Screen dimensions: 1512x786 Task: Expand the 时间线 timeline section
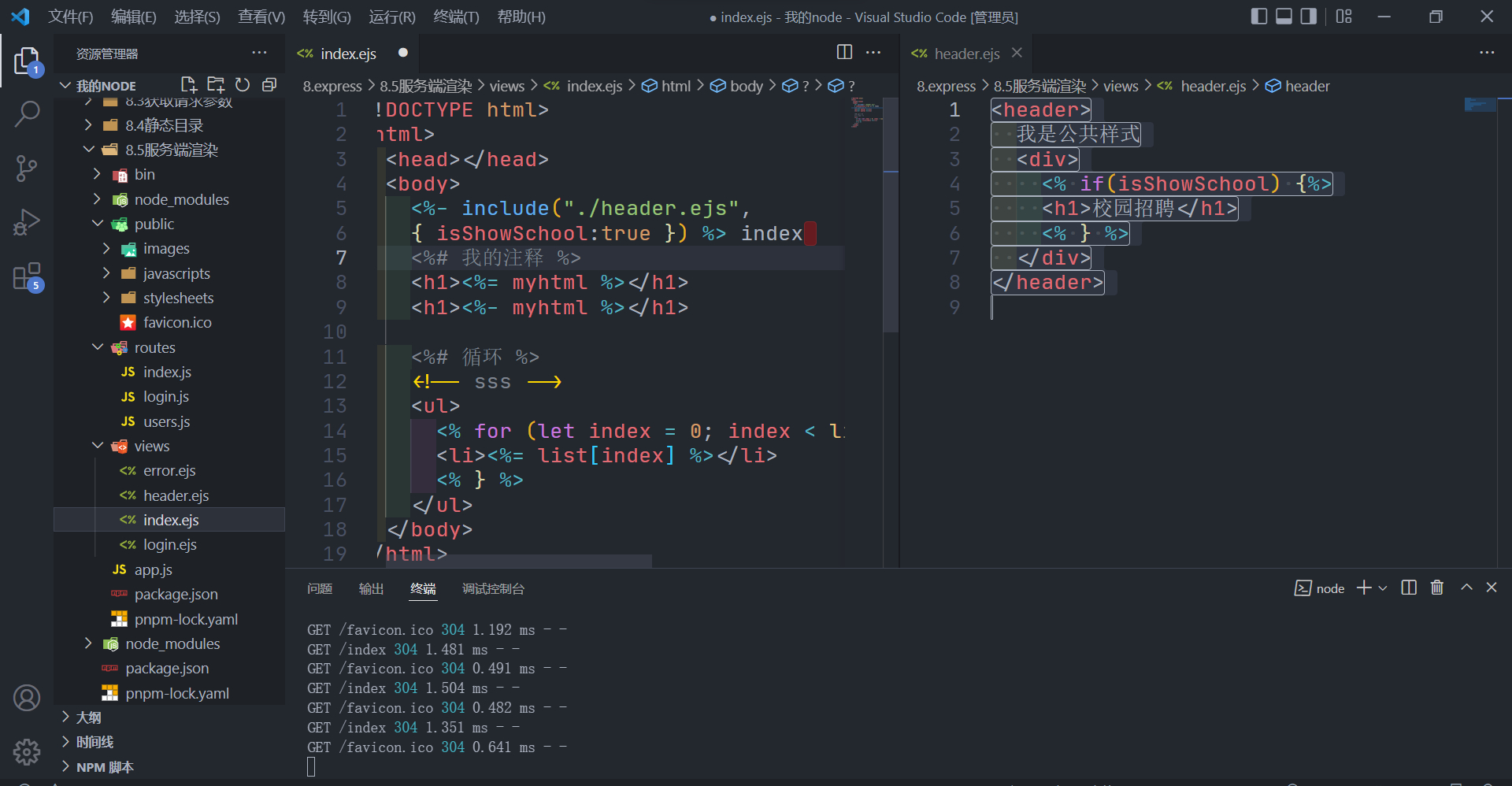pyautogui.click(x=94, y=742)
